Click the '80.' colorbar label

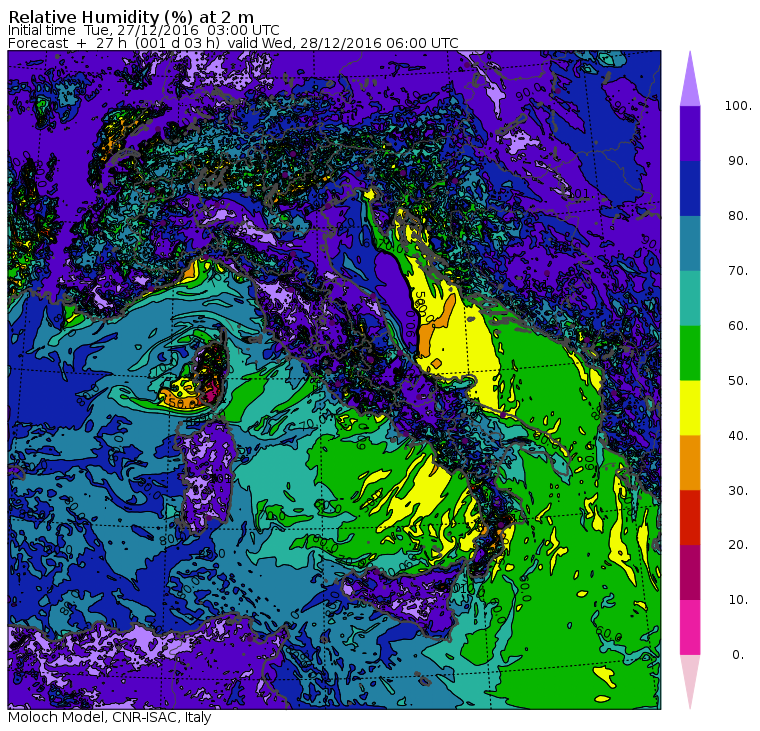coord(738,216)
